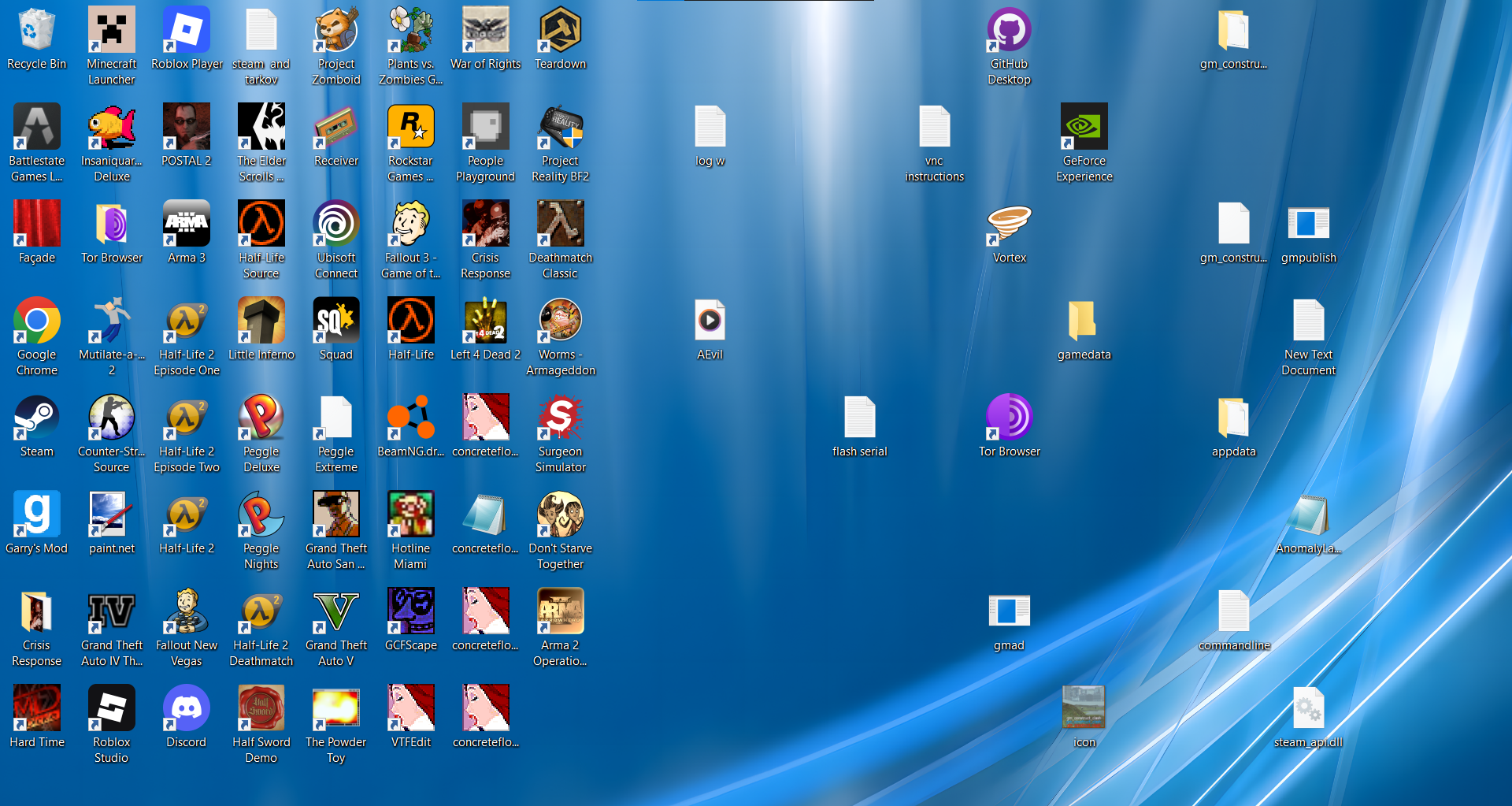Click the Google Chrome icon
Image resolution: width=1512 pixels, height=806 pixels.
[x=36, y=320]
